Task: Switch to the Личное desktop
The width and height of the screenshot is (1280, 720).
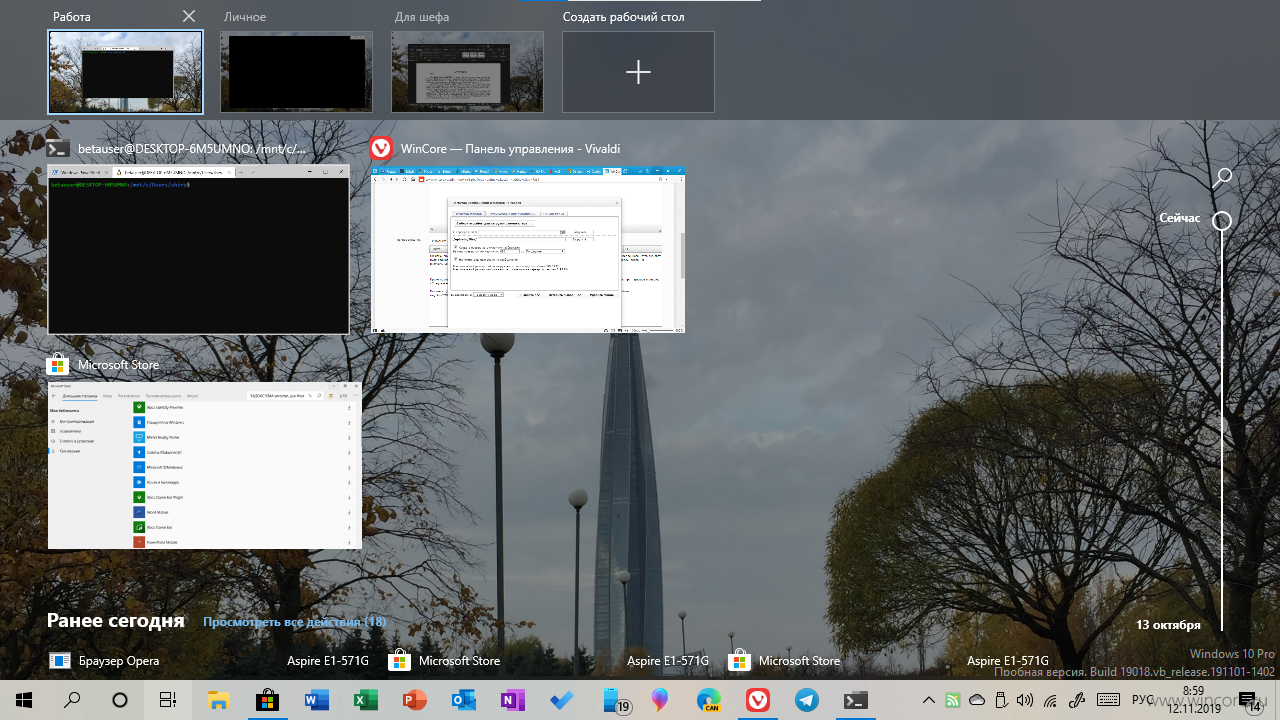Action: pos(296,72)
